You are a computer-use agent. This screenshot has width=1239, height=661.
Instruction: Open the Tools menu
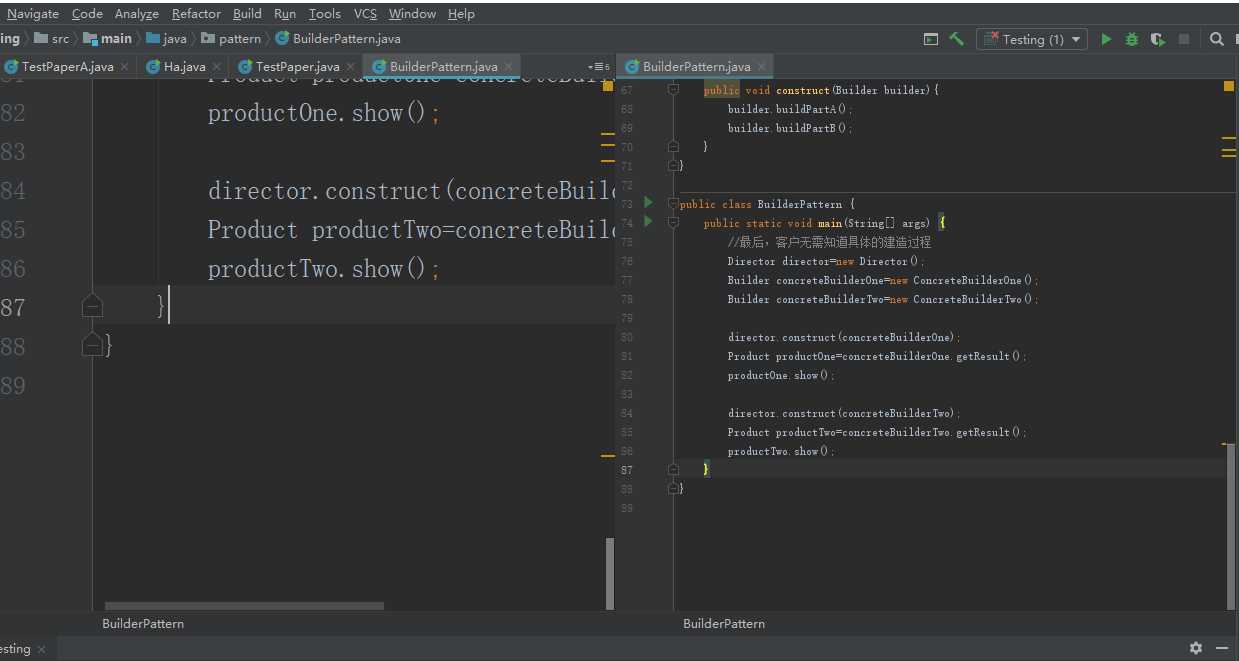pos(325,14)
